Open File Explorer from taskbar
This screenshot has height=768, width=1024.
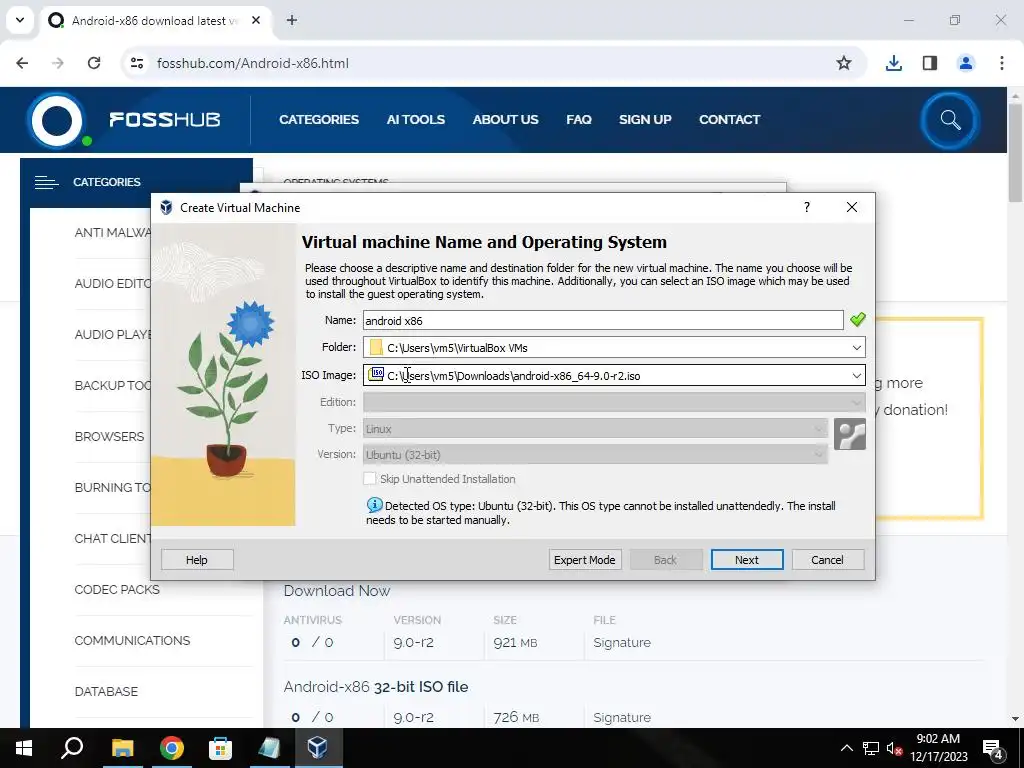click(x=122, y=748)
